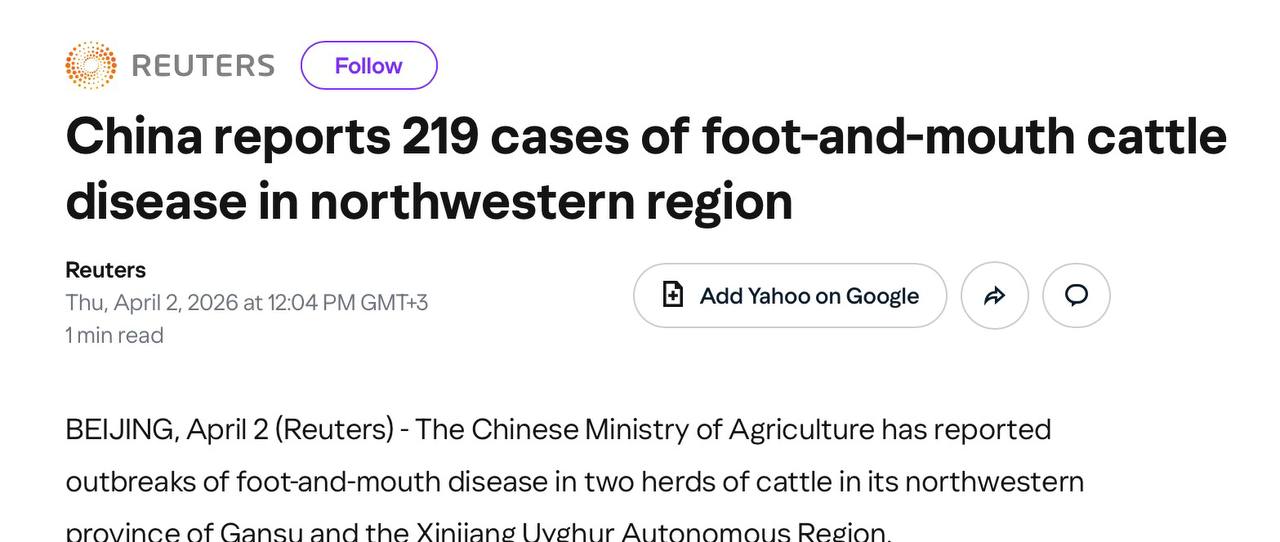Click "disease in northwestern region" in headline
Image resolution: width=1280 pixels, height=542 pixels.
tap(429, 201)
